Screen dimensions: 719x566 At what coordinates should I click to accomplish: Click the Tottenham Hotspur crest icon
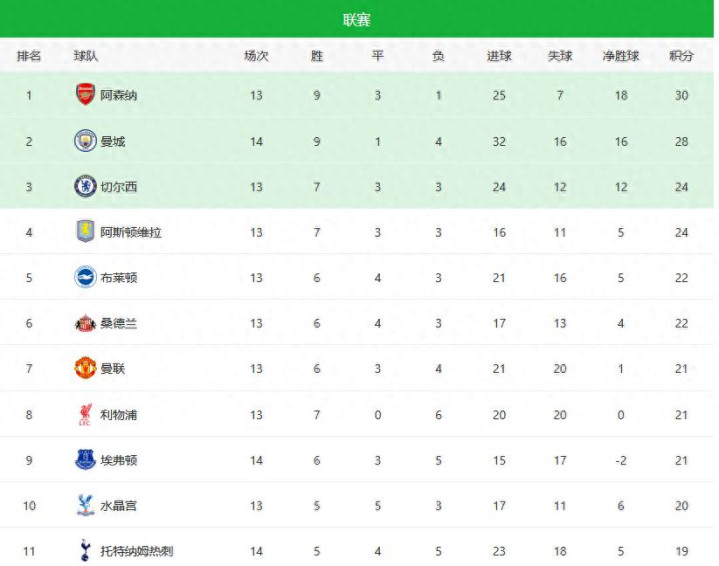click(85, 551)
